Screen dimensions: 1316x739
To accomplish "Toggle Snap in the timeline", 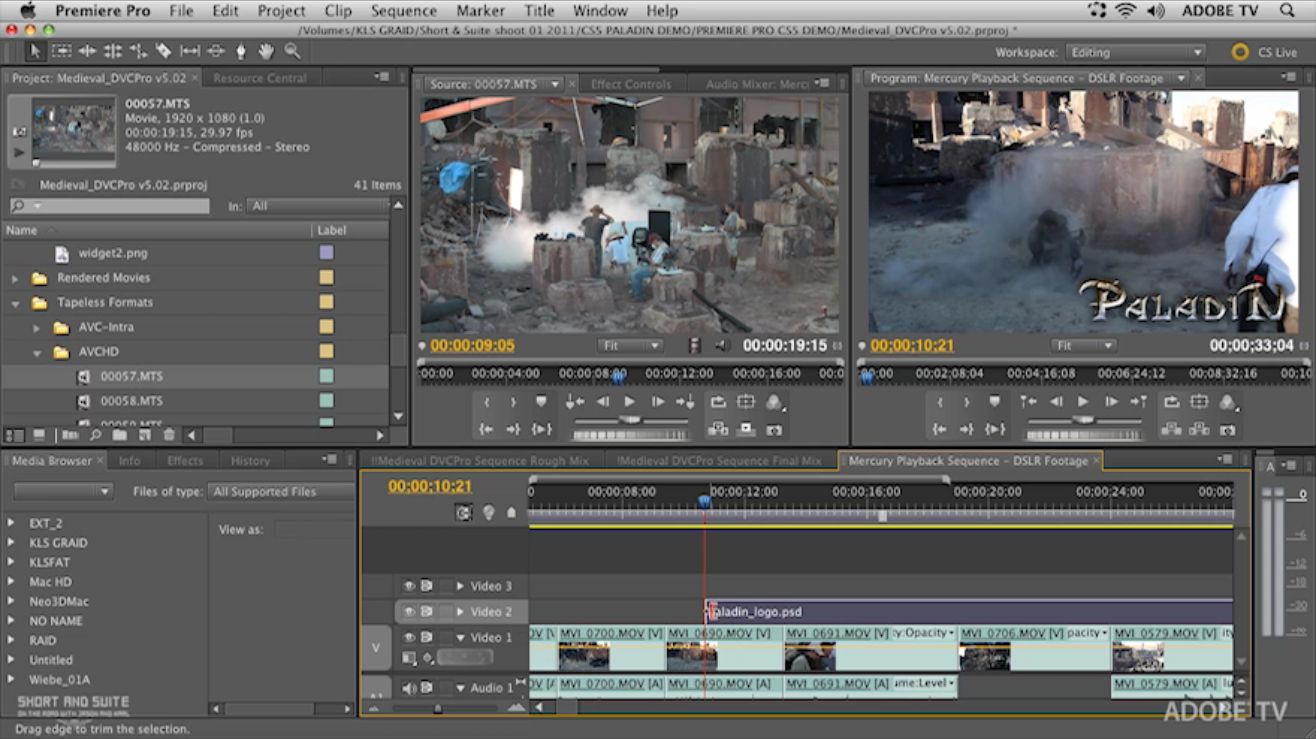I will pyautogui.click(x=464, y=512).
